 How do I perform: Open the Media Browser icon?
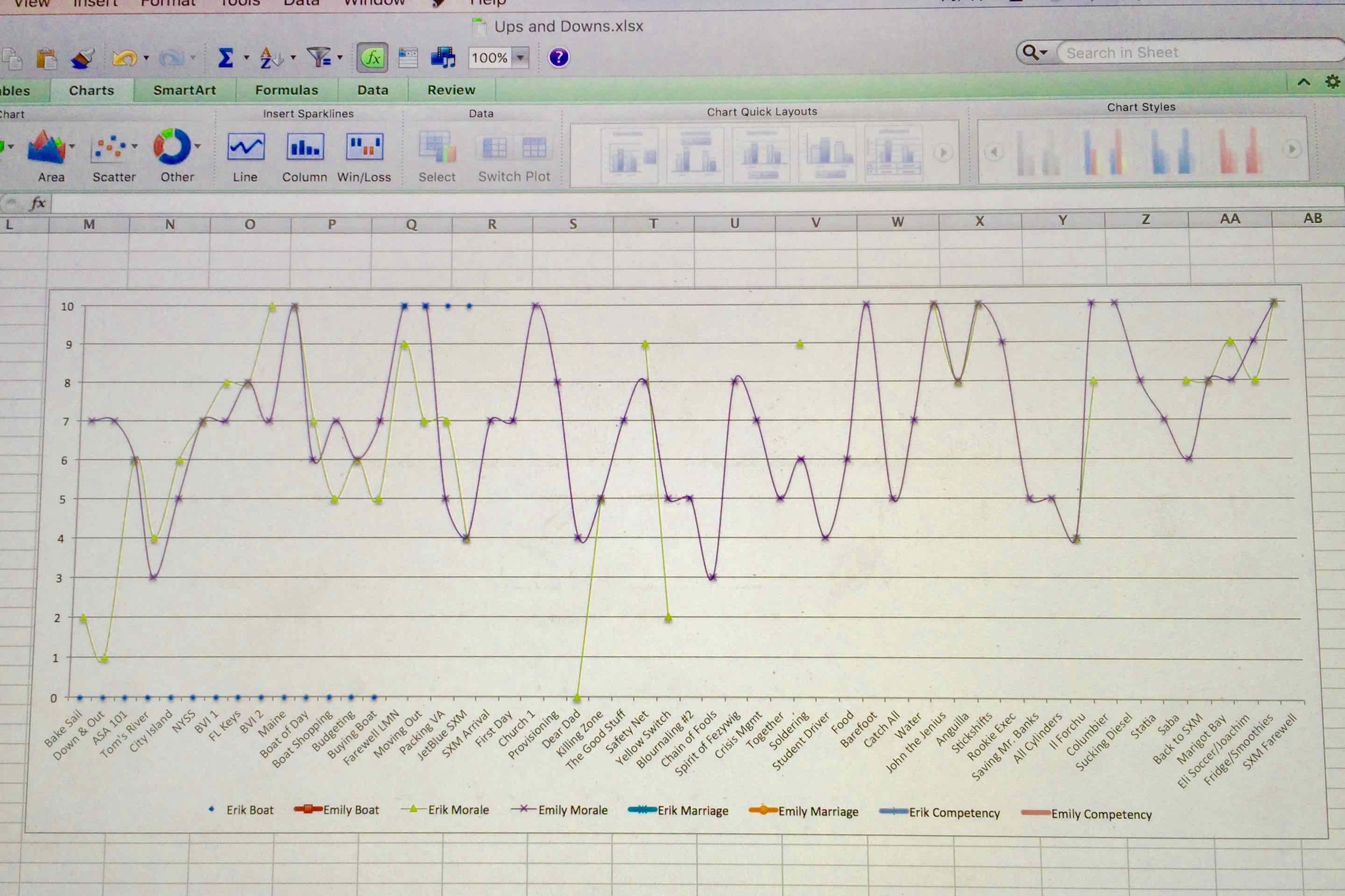click(x=443, y=58)
